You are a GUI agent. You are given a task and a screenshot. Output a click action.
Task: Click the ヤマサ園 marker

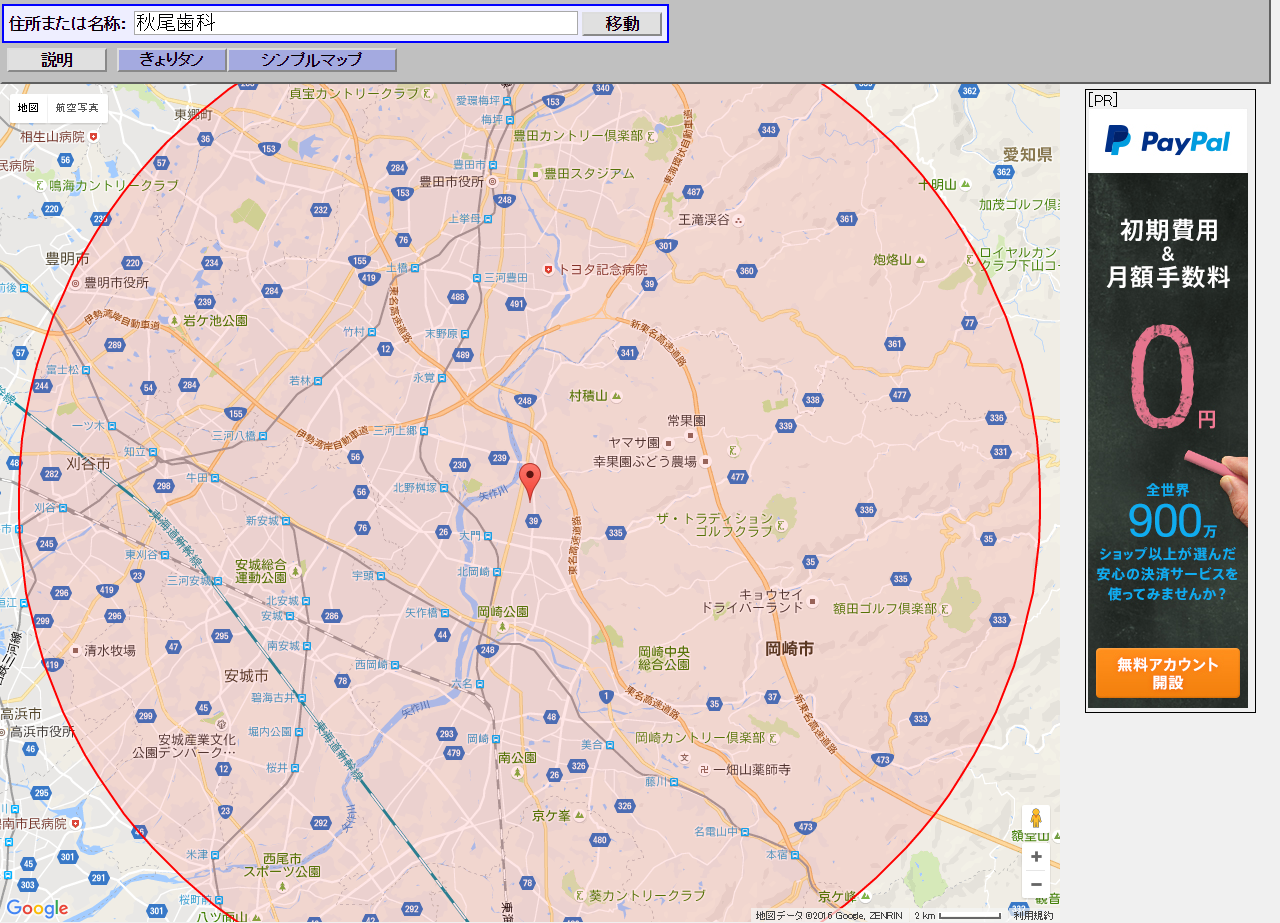pyautogui.click(x=667, y=442)
